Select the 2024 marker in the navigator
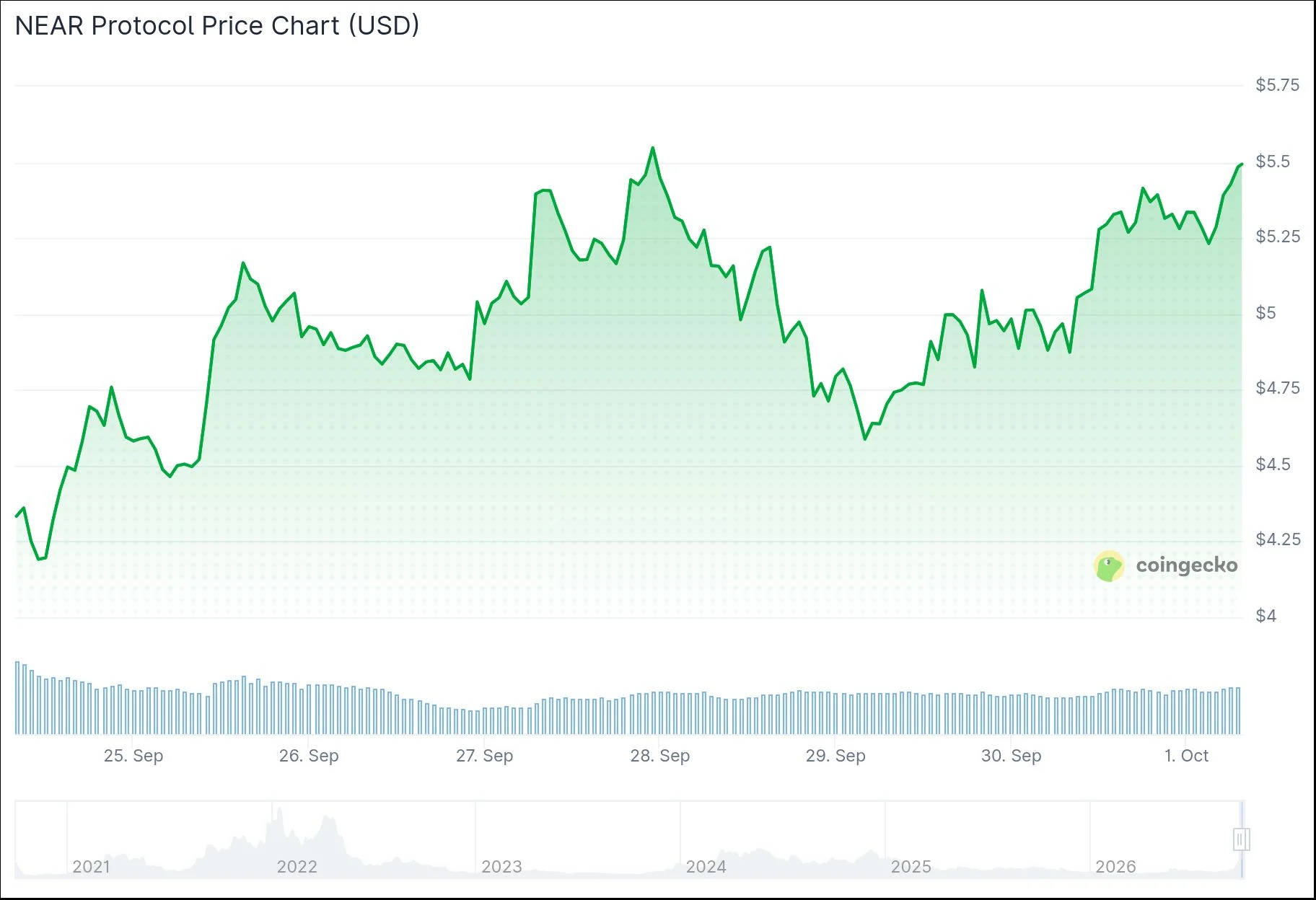The height and width of the screenshot is (900, 1316). pyautogui.click(x=706, y=867)
